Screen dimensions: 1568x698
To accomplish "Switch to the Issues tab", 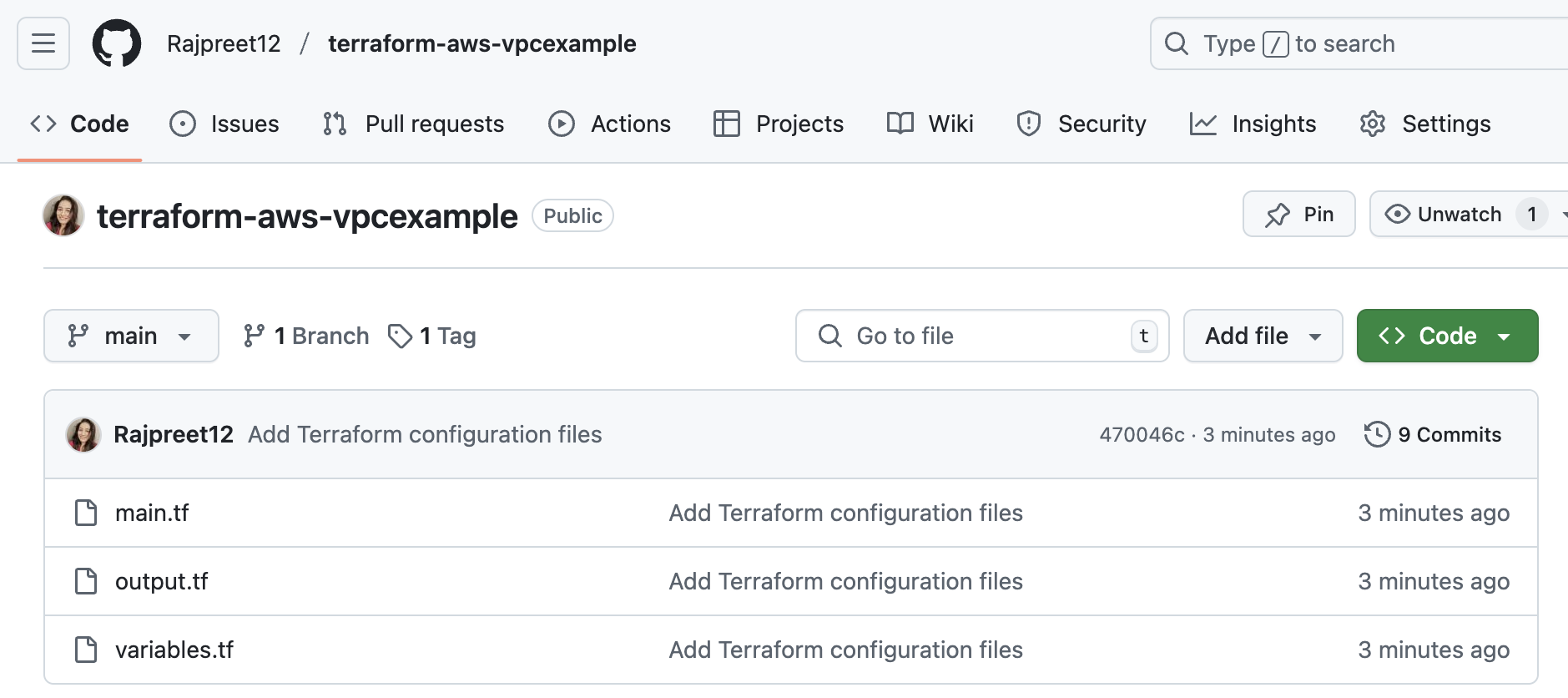I will coord(224,124).
